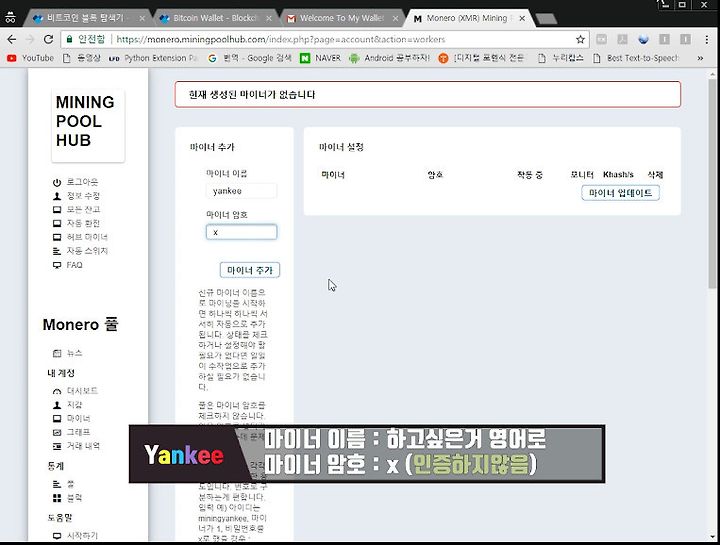Image resolution: width=720 pixels, height=545 pixels.
Task: Click the 마이너 추가 button
Action: click(250, 270)
